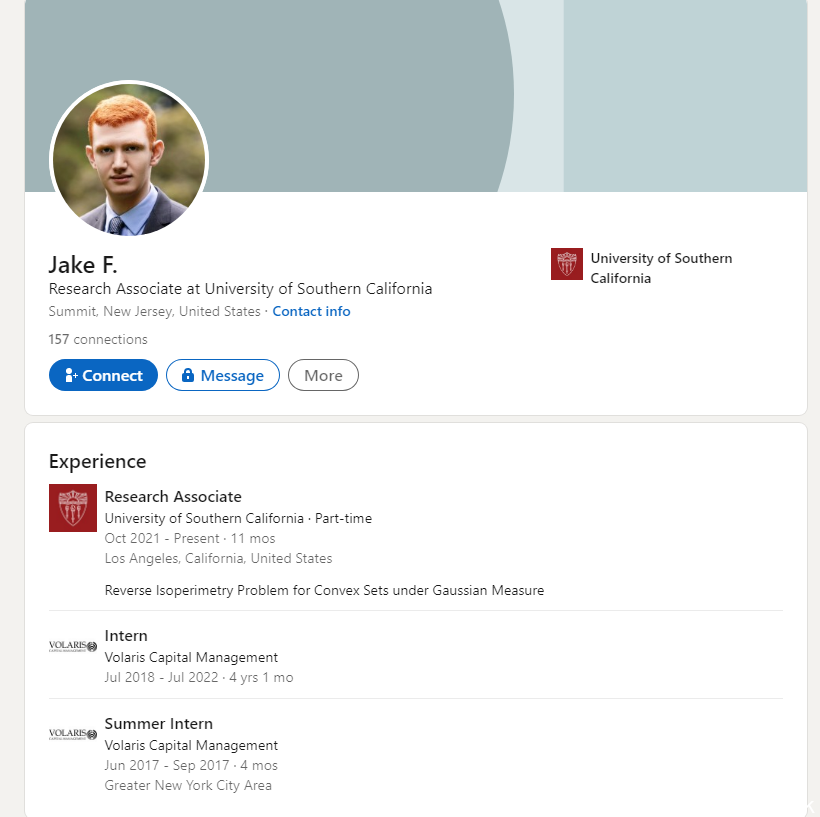
Task: Open the University of Southern California header link
Action: pos(661,268)
